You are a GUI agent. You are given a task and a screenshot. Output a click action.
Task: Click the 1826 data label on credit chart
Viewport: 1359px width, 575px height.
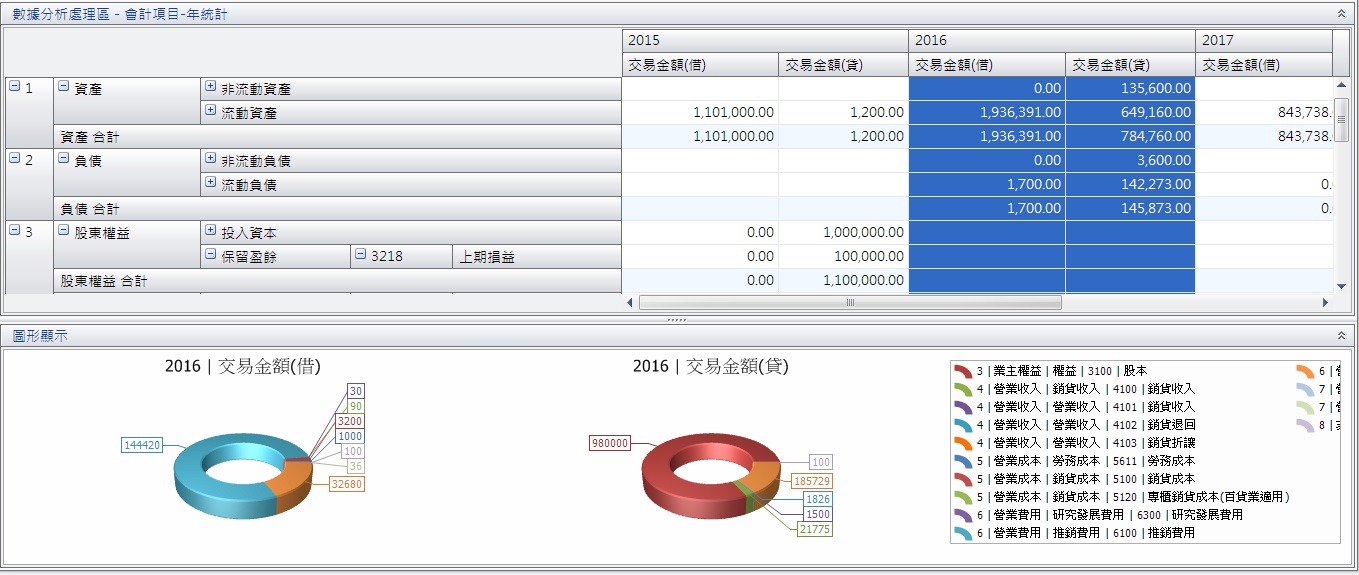[x=818, y=498]
